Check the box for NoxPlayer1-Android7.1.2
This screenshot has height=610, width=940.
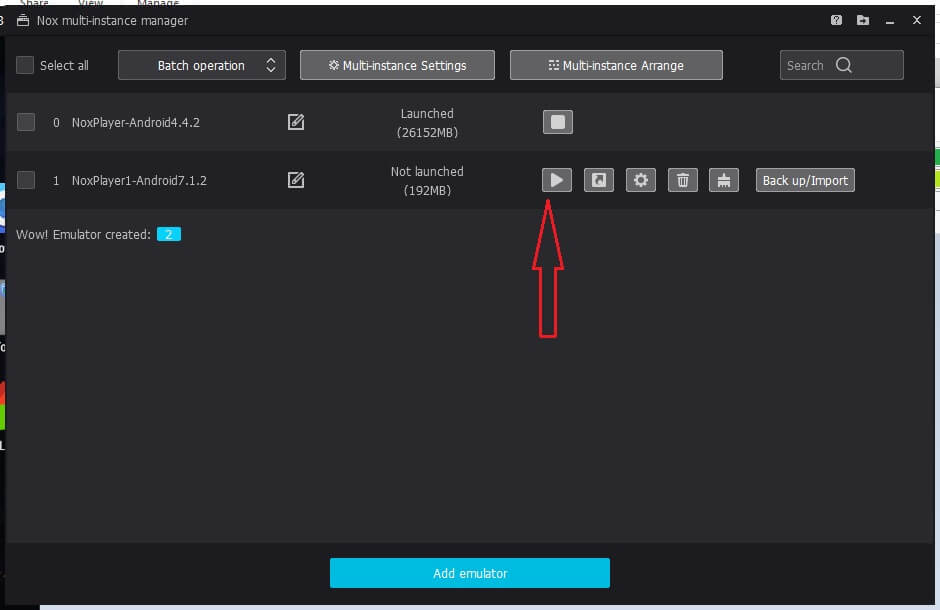click(26, 180)
